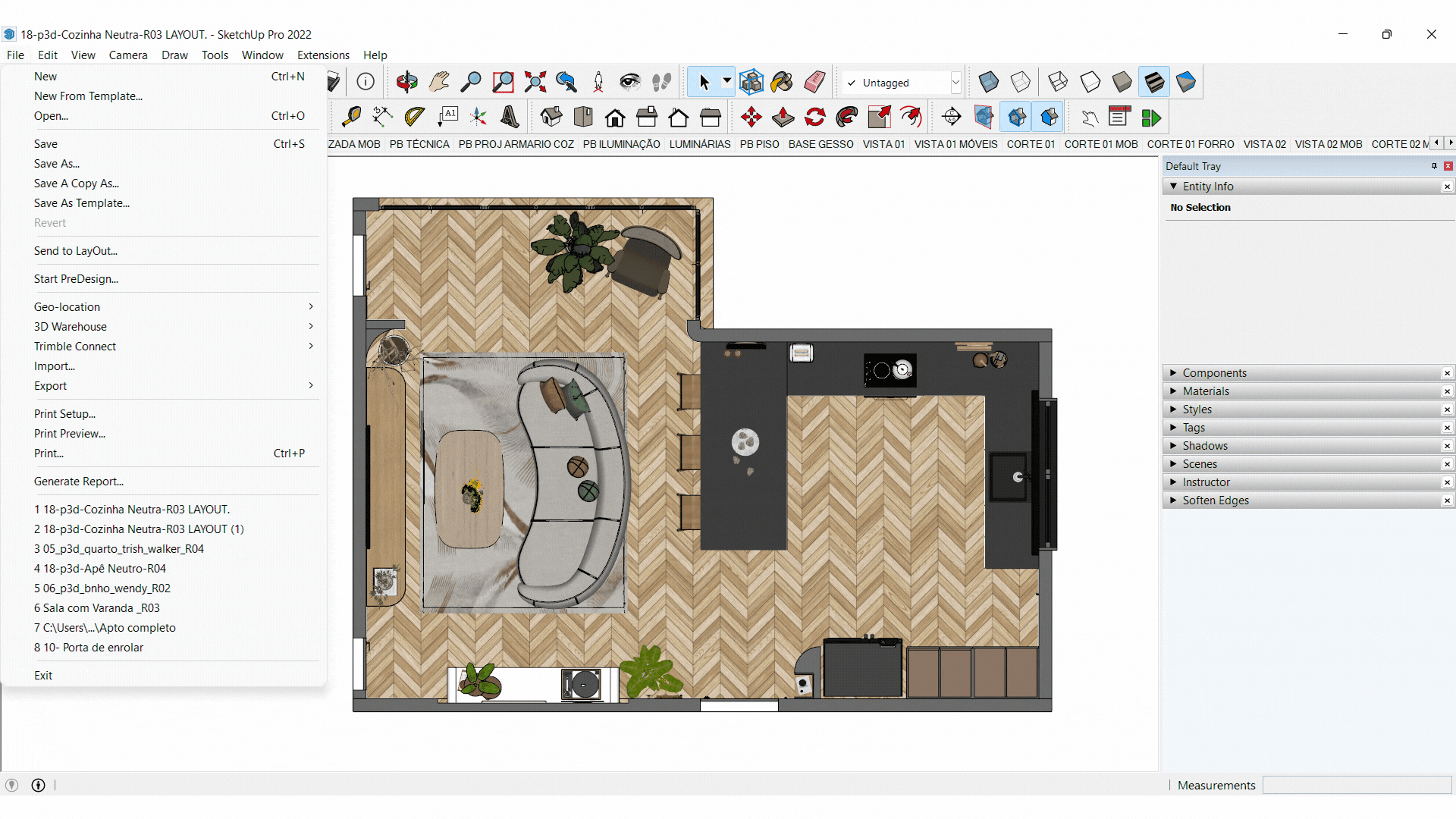Click the Measurements input box
1456x819 pixels.
1357,786
